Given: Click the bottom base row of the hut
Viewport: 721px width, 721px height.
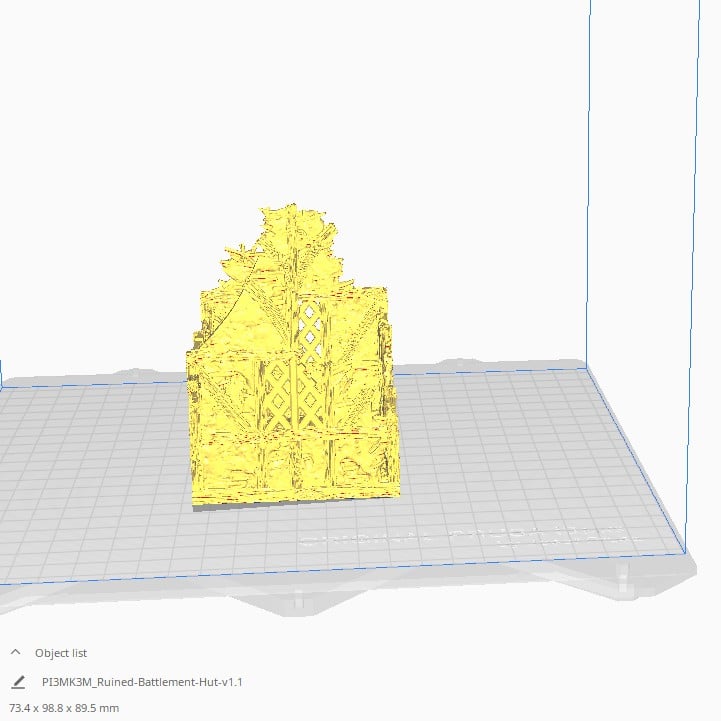Looking at the screenshot, I should (x=295, y=470).
